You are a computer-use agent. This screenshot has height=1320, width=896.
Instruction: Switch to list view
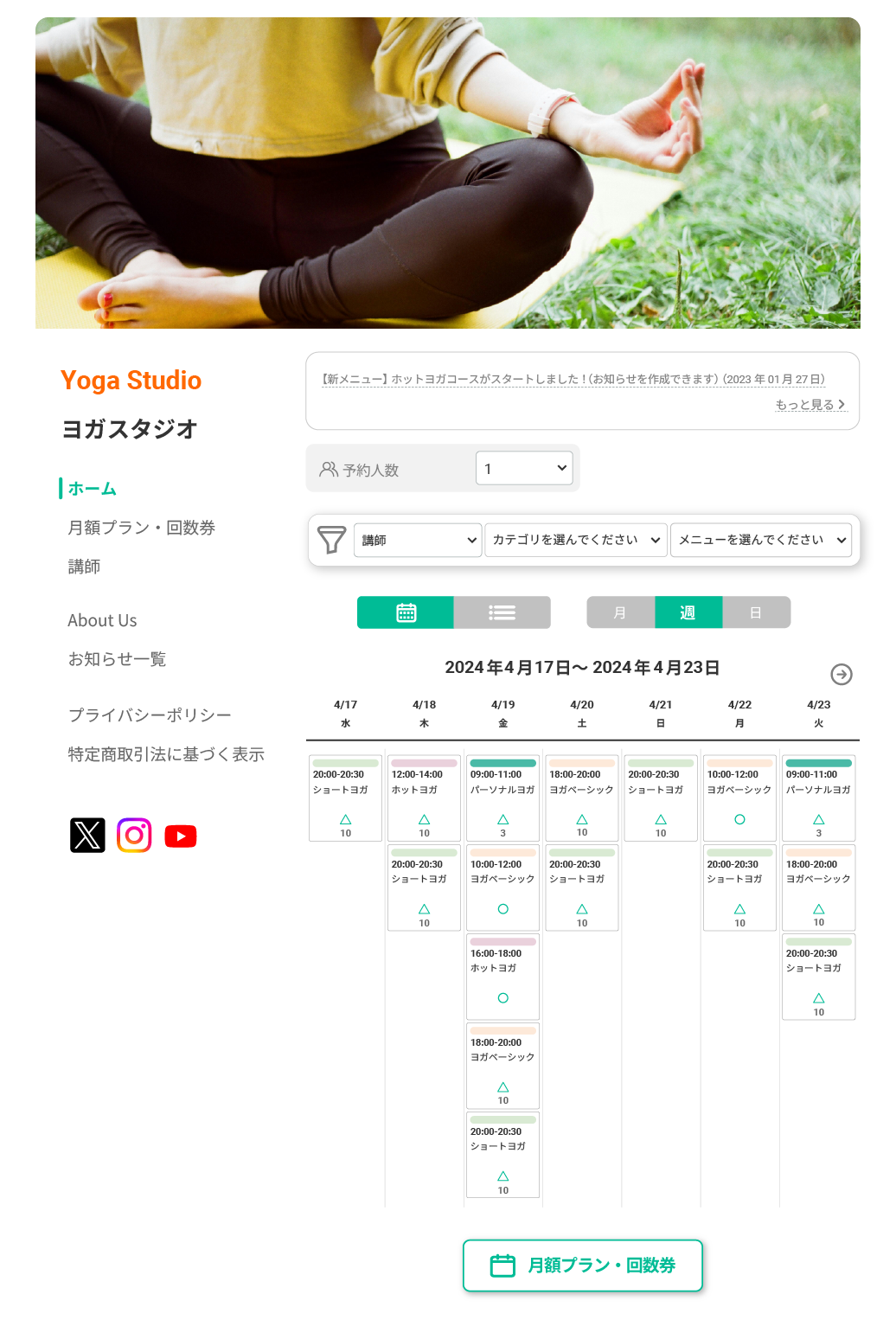[x=502, y=612]
